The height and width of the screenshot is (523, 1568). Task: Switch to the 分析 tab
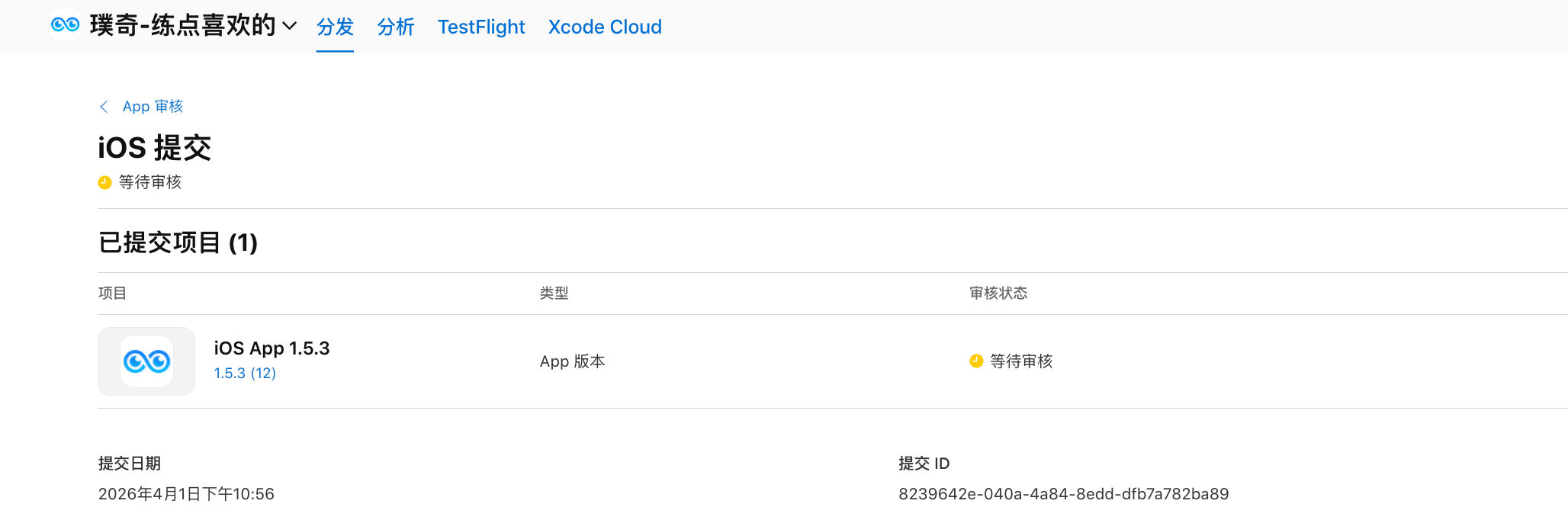[x=396, y=27]
